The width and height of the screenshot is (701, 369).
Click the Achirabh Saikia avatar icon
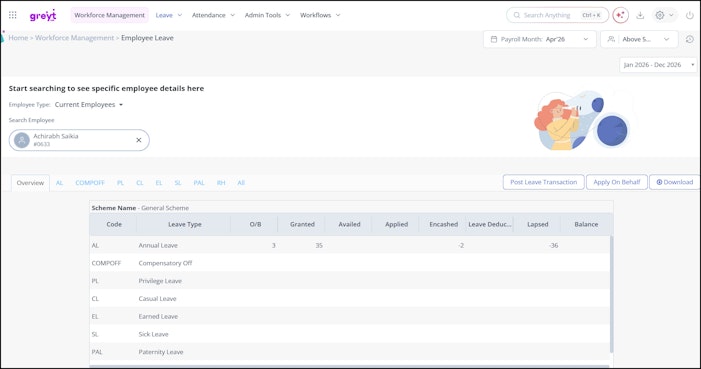[x=22, y=140]
